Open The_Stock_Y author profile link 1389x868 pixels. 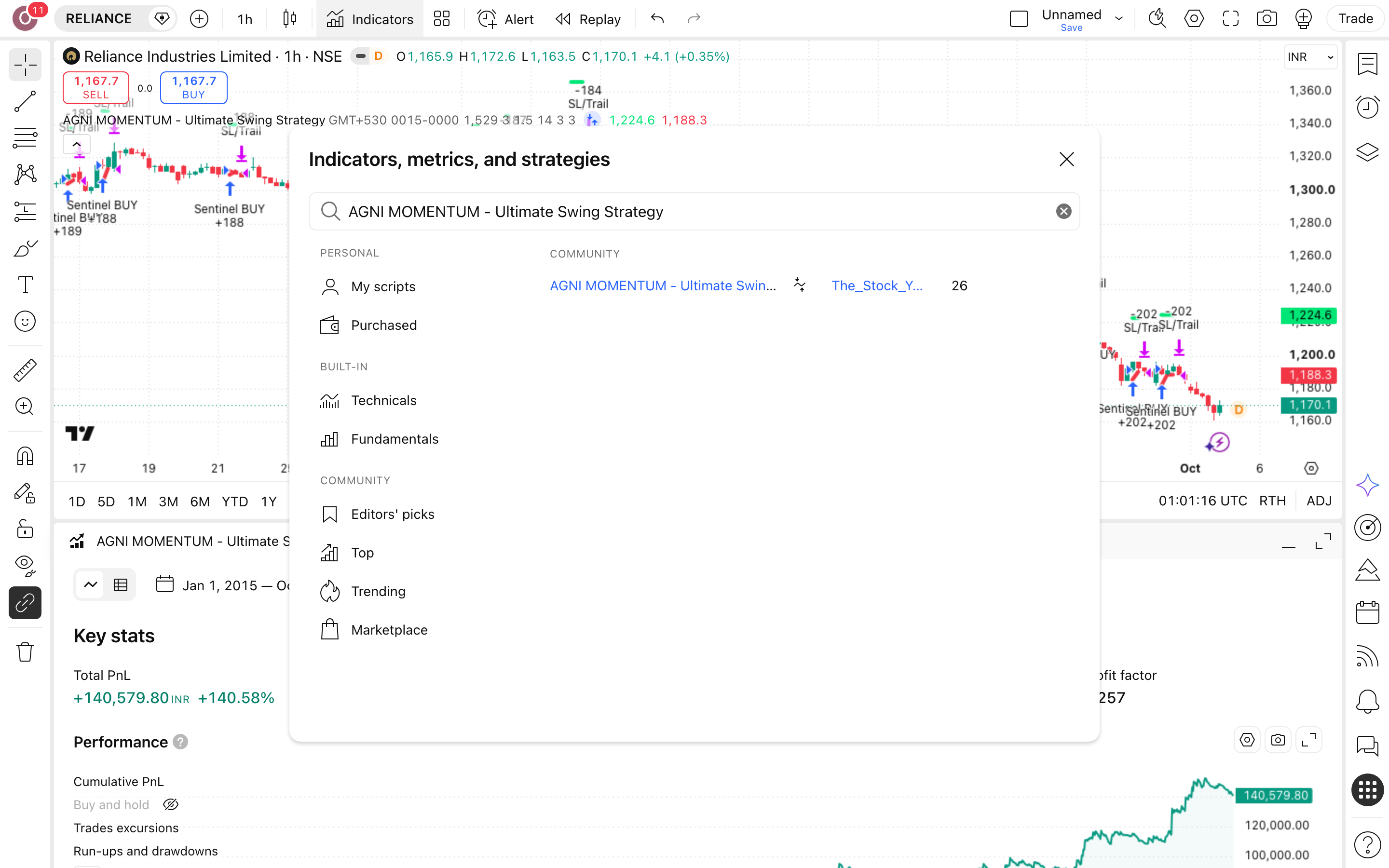coord(876,286)
